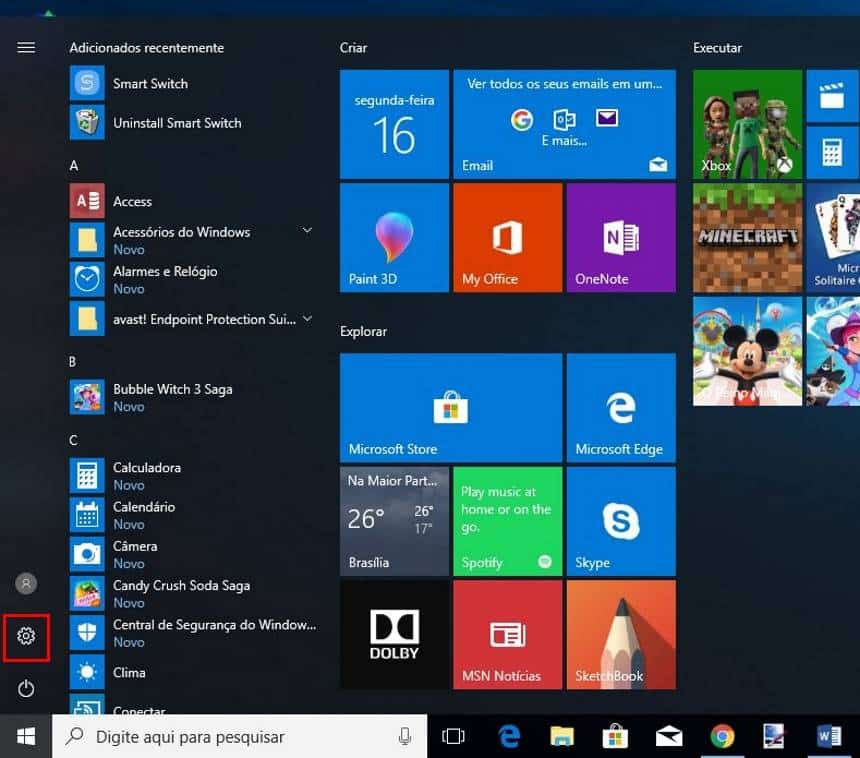The height and width of the screenshot is (758, 860).
Task: Open Disney Mickey game tile
Action: tap(748, 351)
